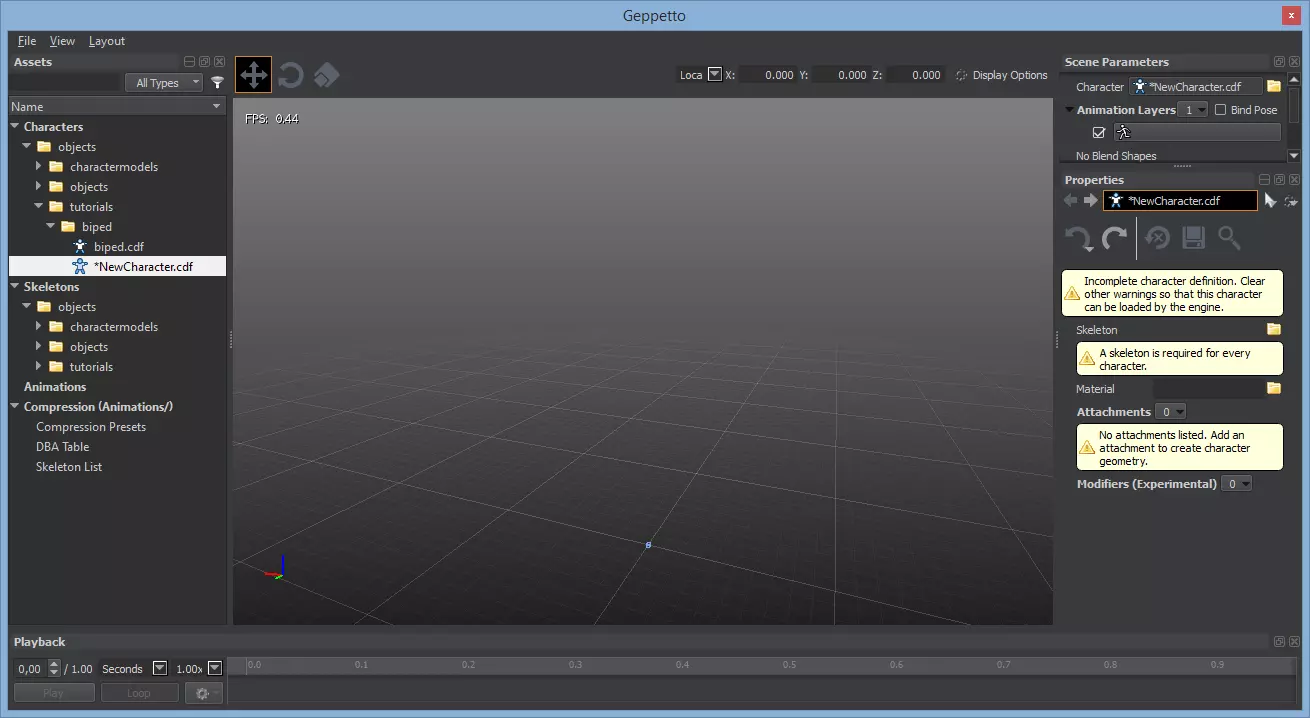The height and width of the screenshot is (718, 1310).
Task: Expand the charactermodels folder under Characters
Action: [x=39, y=167]
